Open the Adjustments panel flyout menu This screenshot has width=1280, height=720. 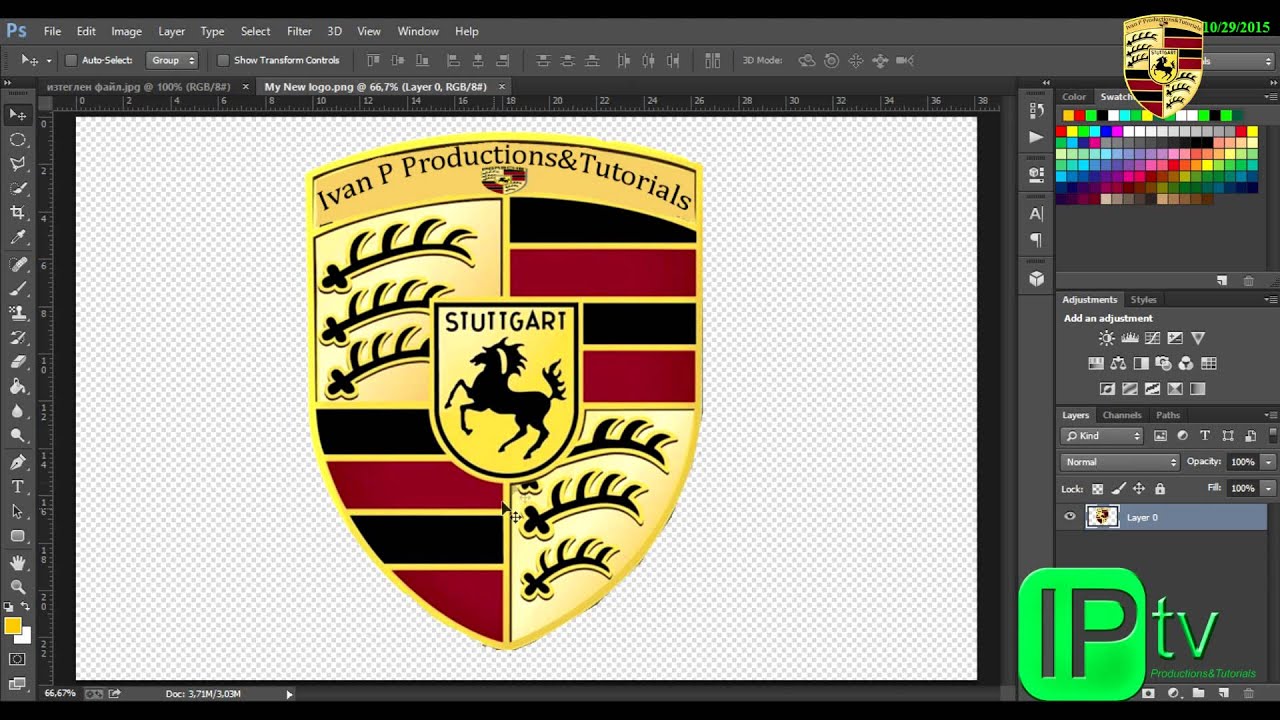[x=1271, y=299]
